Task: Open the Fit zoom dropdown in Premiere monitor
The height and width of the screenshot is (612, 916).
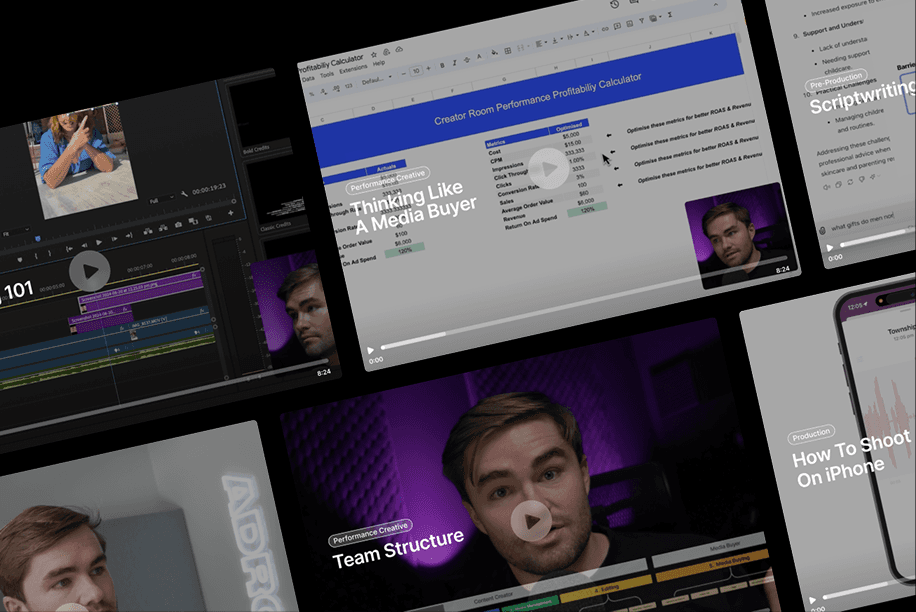Action: (x=15, y=233)
